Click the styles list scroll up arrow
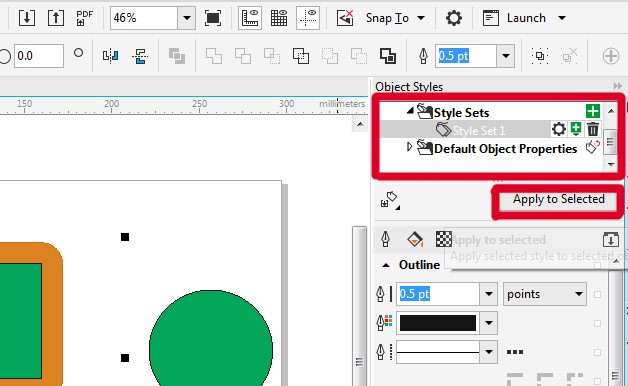 [x=611, y=111]
